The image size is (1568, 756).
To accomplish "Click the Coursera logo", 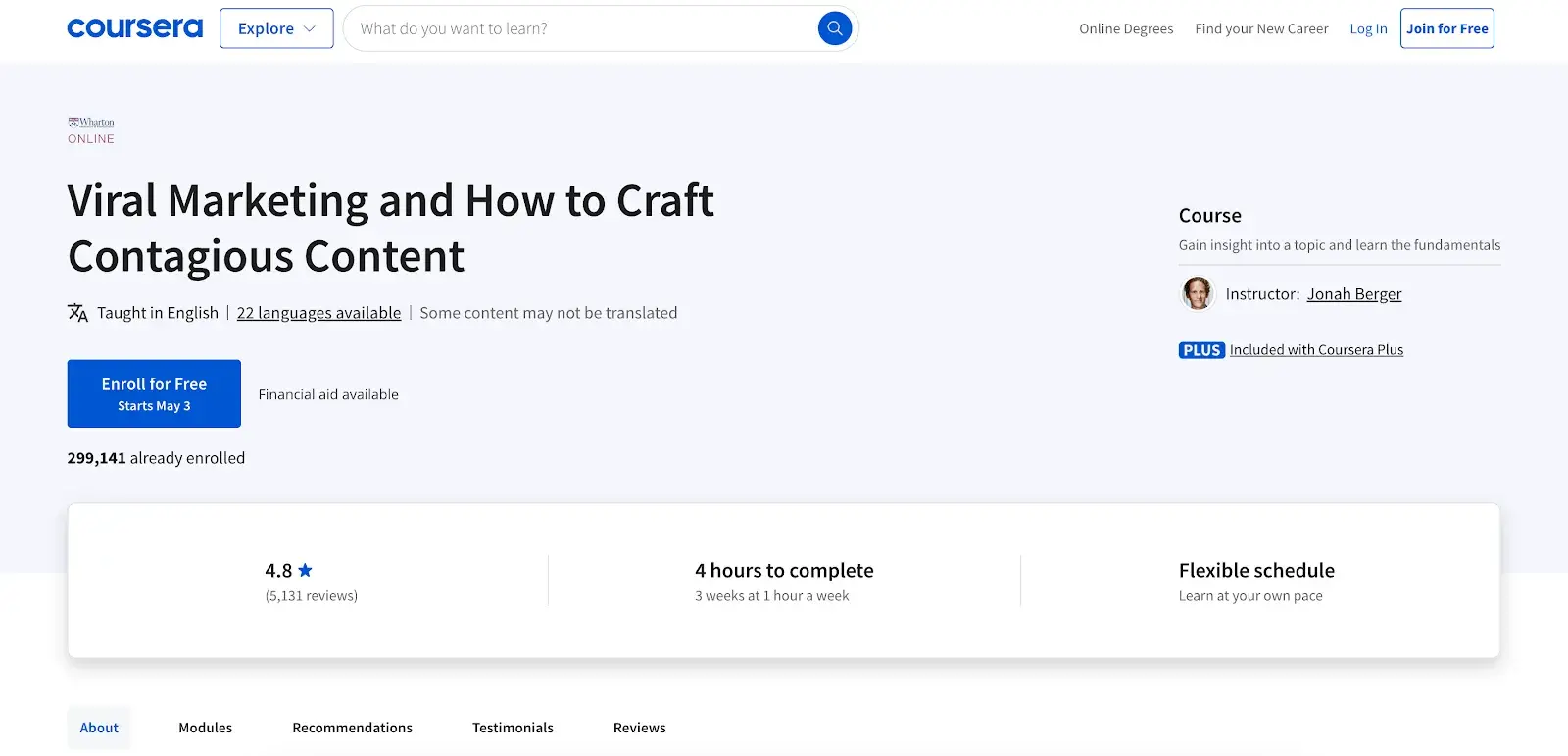I will click(x=134, y=28).
